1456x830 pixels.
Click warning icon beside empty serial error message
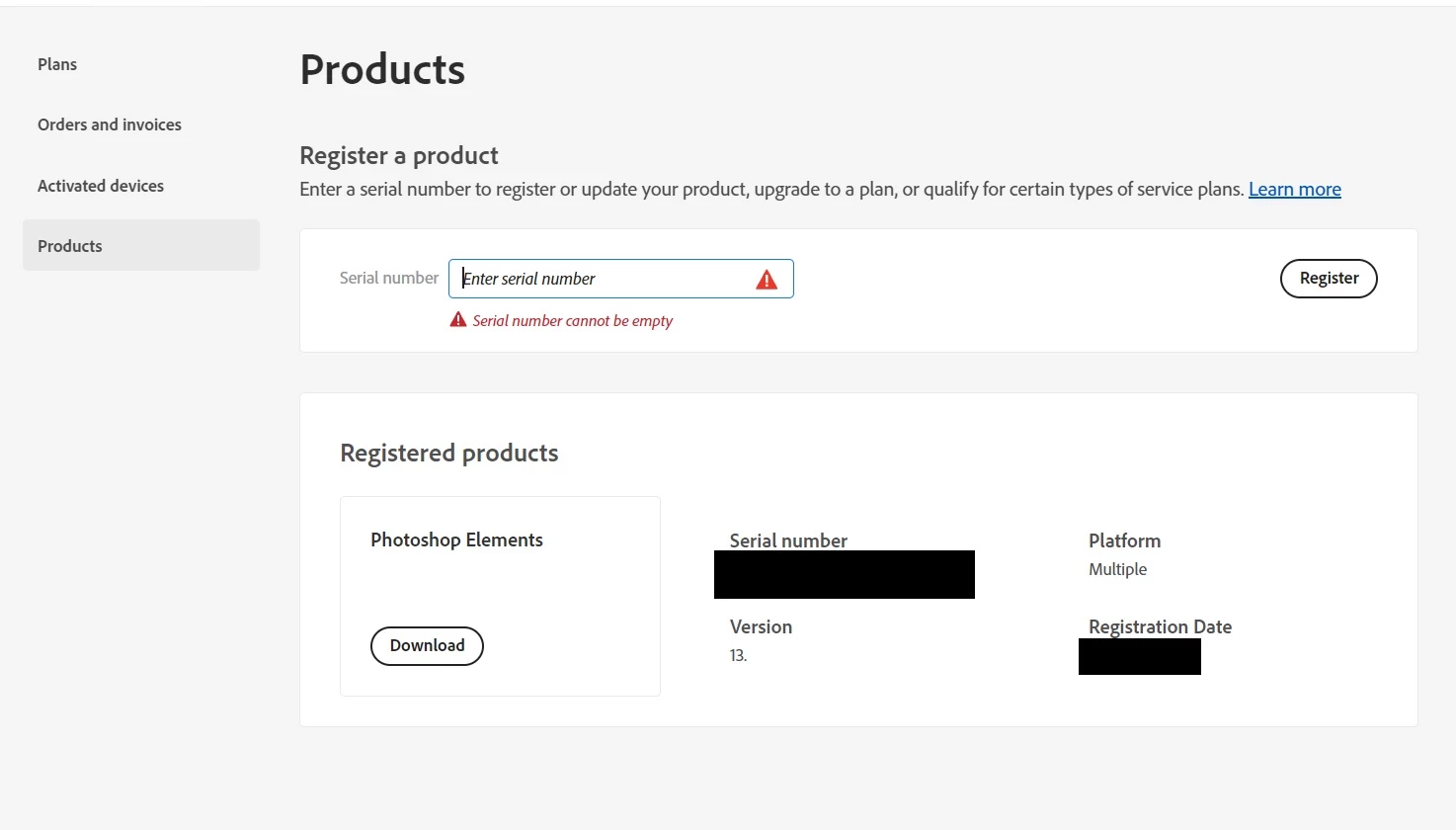(458, 319)
